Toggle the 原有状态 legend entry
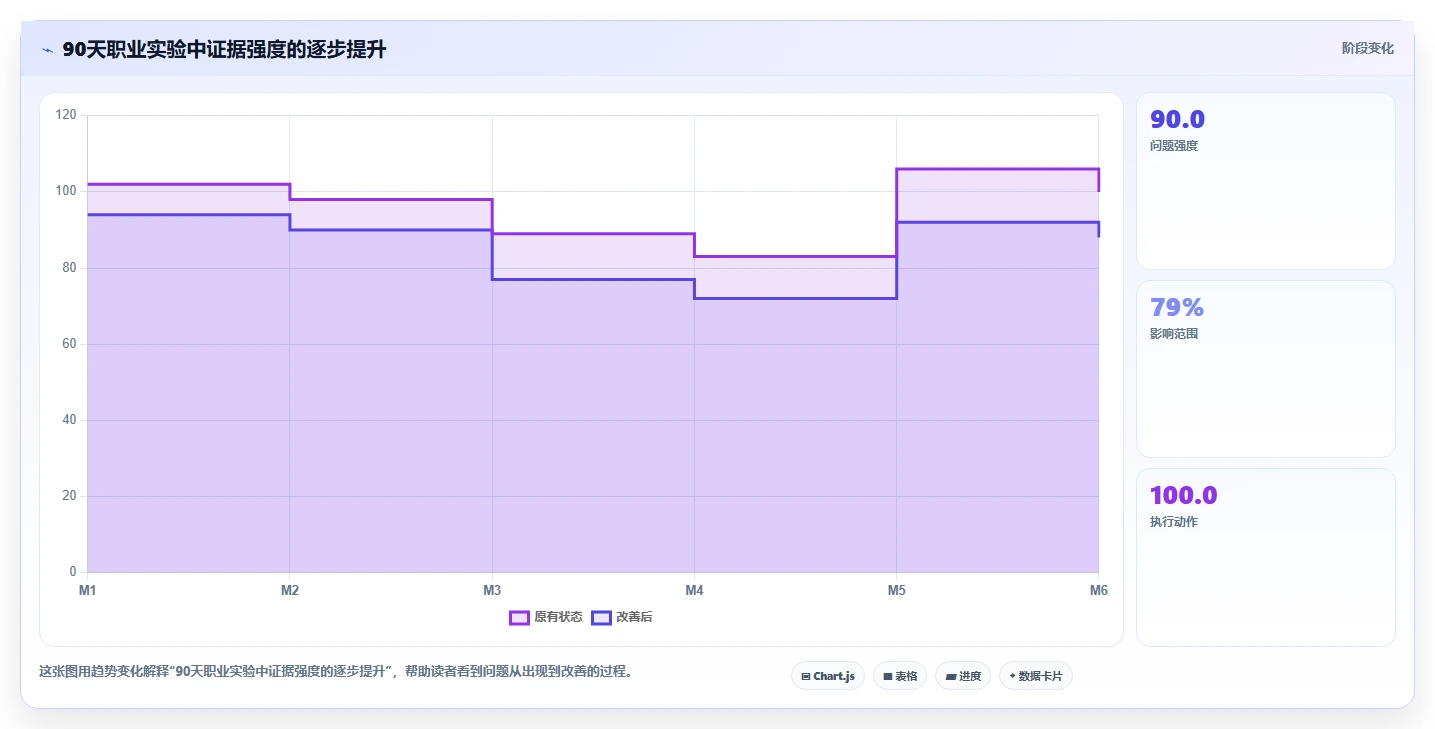The height and width of the screenshot is (729, 1435). tap(546, 617)
